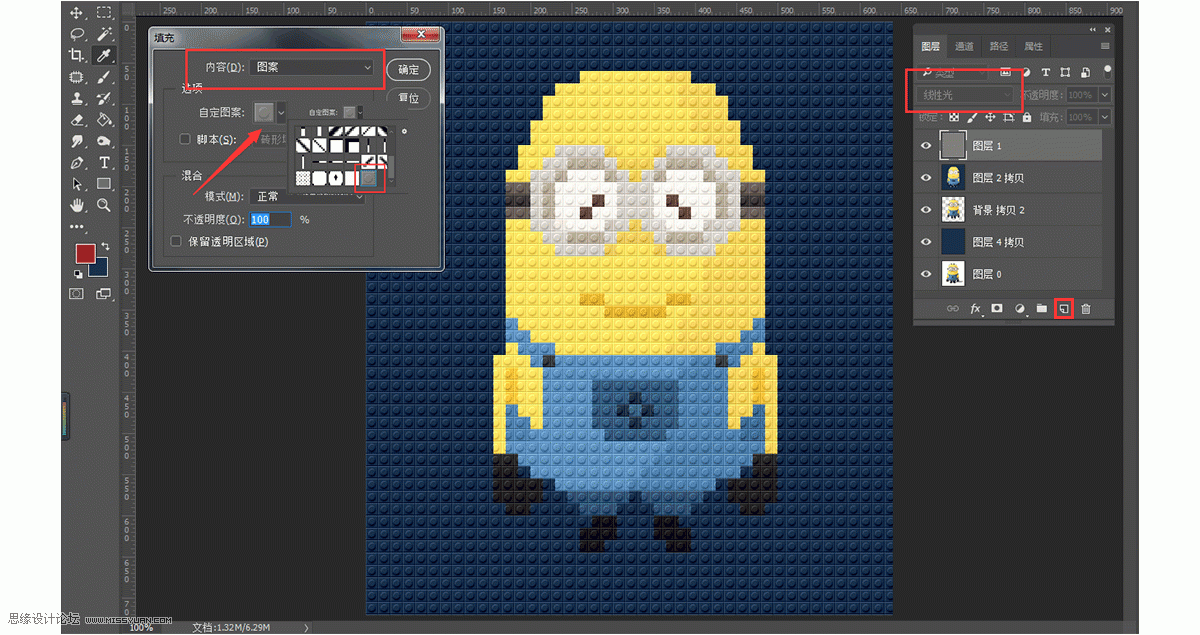
Task: Select the Zoom tool
Action: tap(104, 205)
